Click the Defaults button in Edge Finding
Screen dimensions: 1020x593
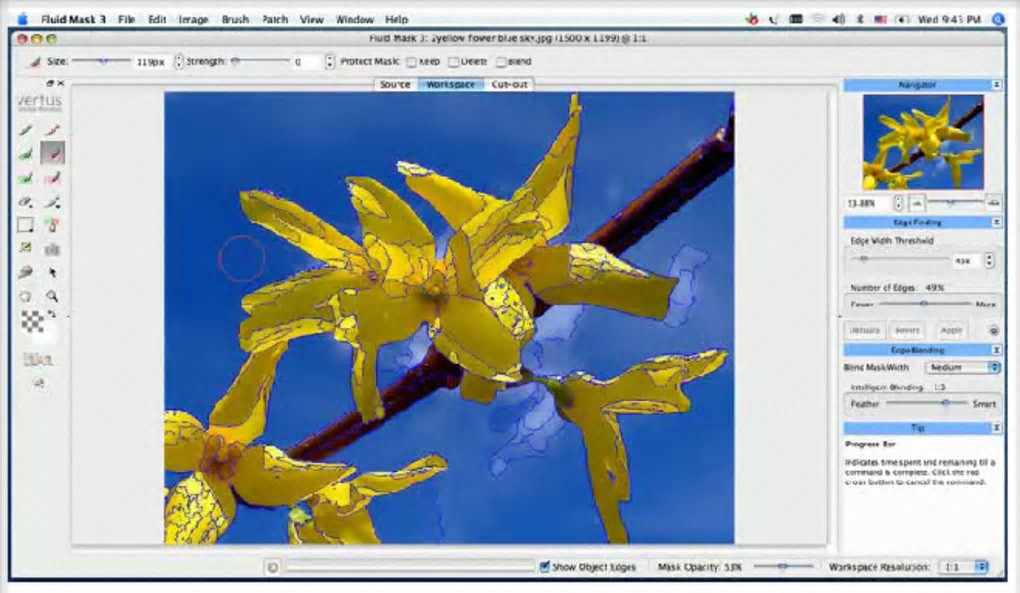pyautogui.click(x=865, y=330)
